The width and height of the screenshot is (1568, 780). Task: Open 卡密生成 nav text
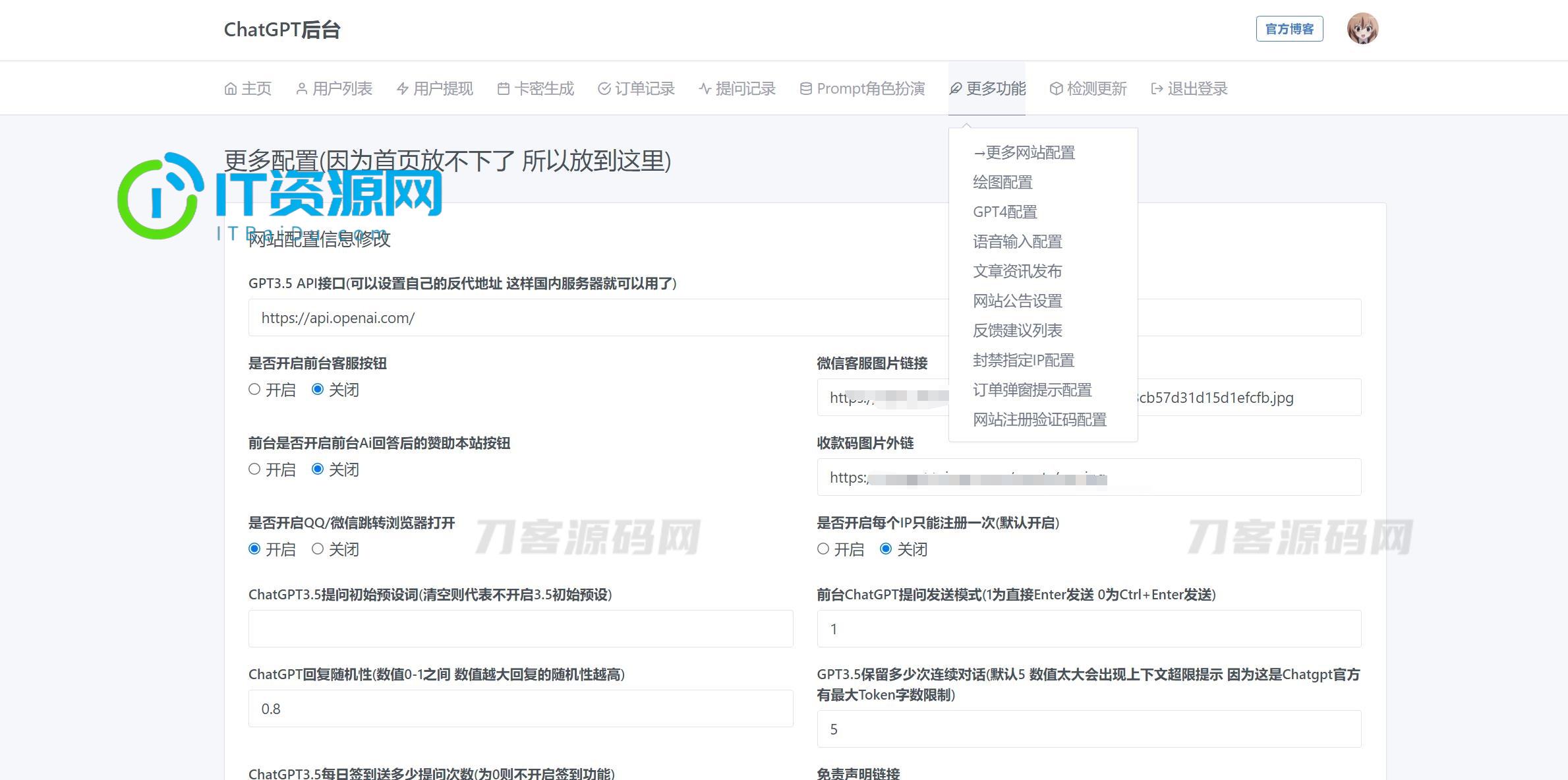[x=544, y=88]
